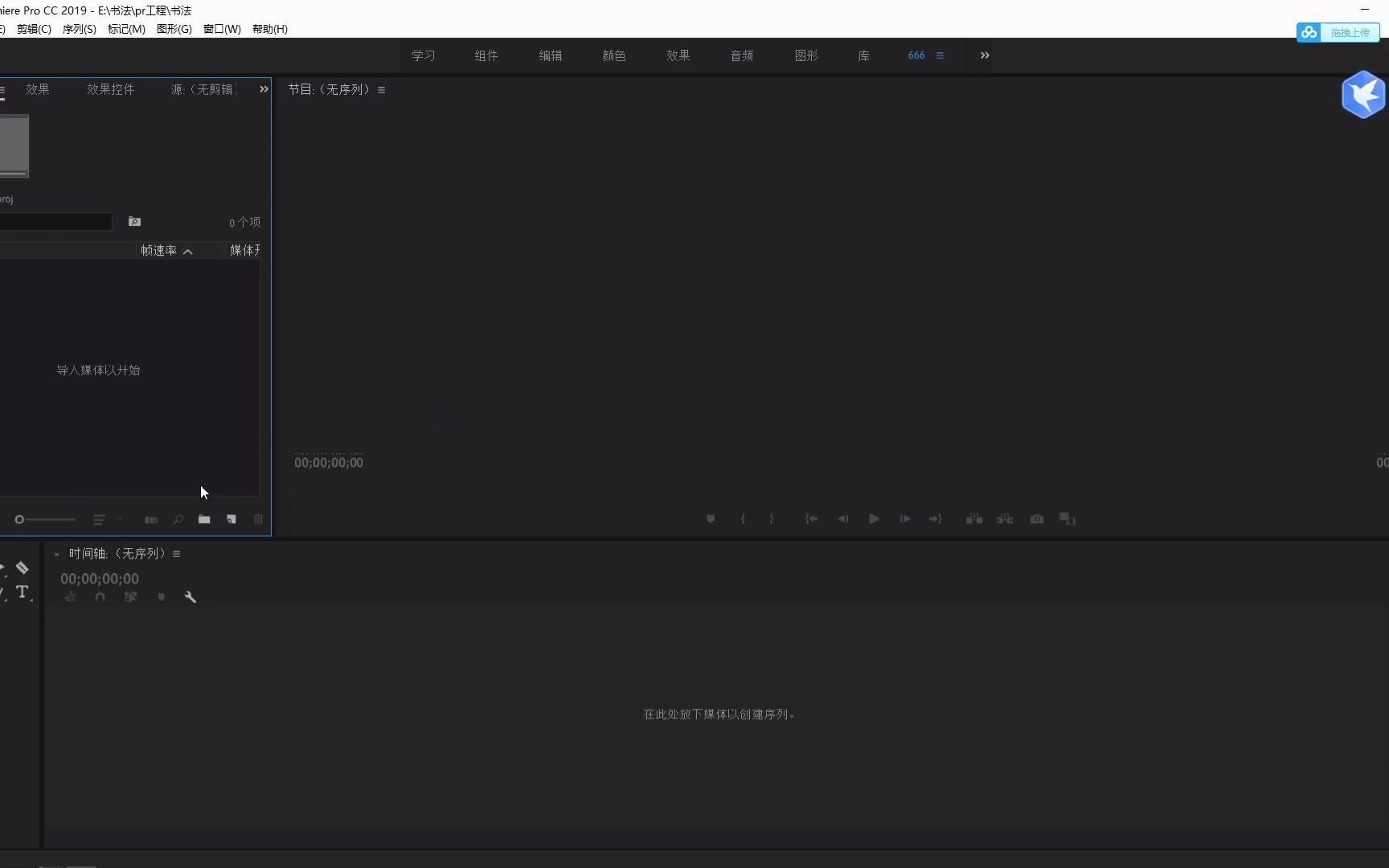Click the New Bin folder icon
The height and width of the screenshot is (868, 1389).
(x=204, y=520)
